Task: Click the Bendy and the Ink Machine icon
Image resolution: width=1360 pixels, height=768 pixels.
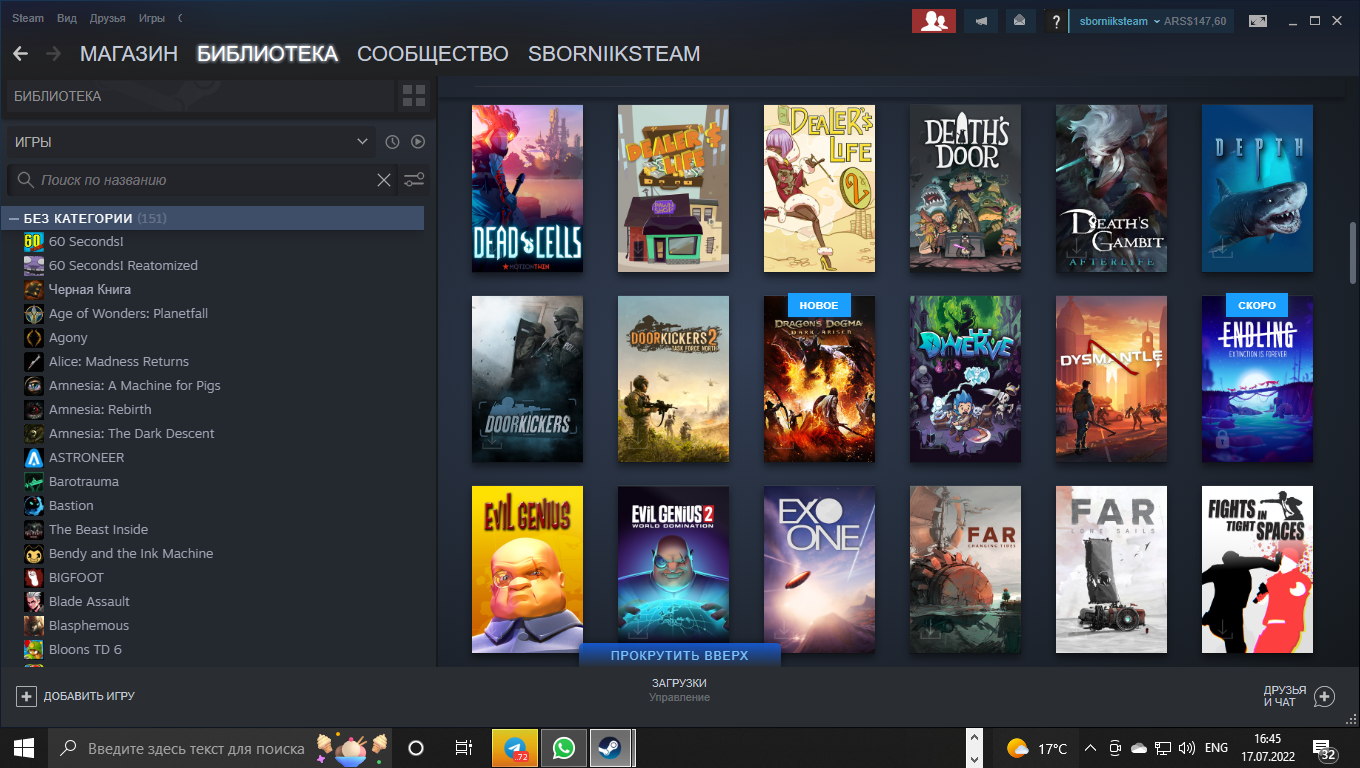Action: click(34, 553)
